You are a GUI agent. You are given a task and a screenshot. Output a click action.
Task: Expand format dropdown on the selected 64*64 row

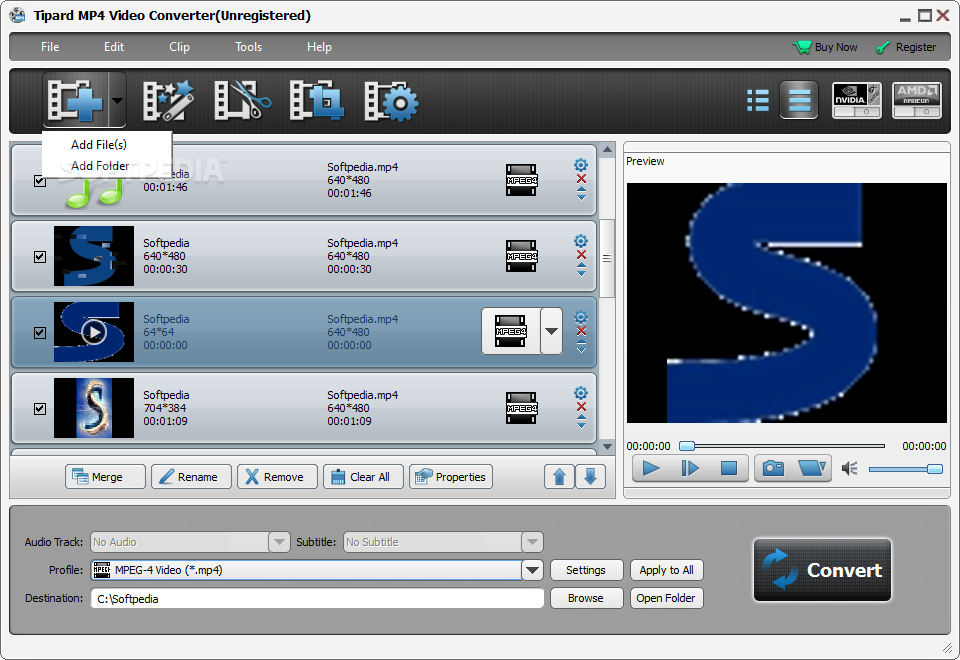(x=552, y=331)
